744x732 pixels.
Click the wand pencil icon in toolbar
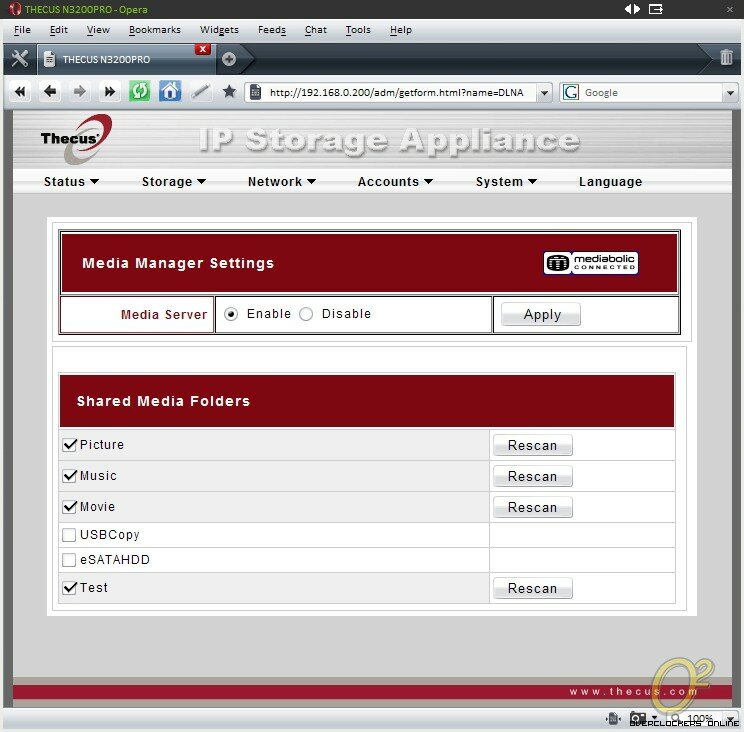click(200, 91)
